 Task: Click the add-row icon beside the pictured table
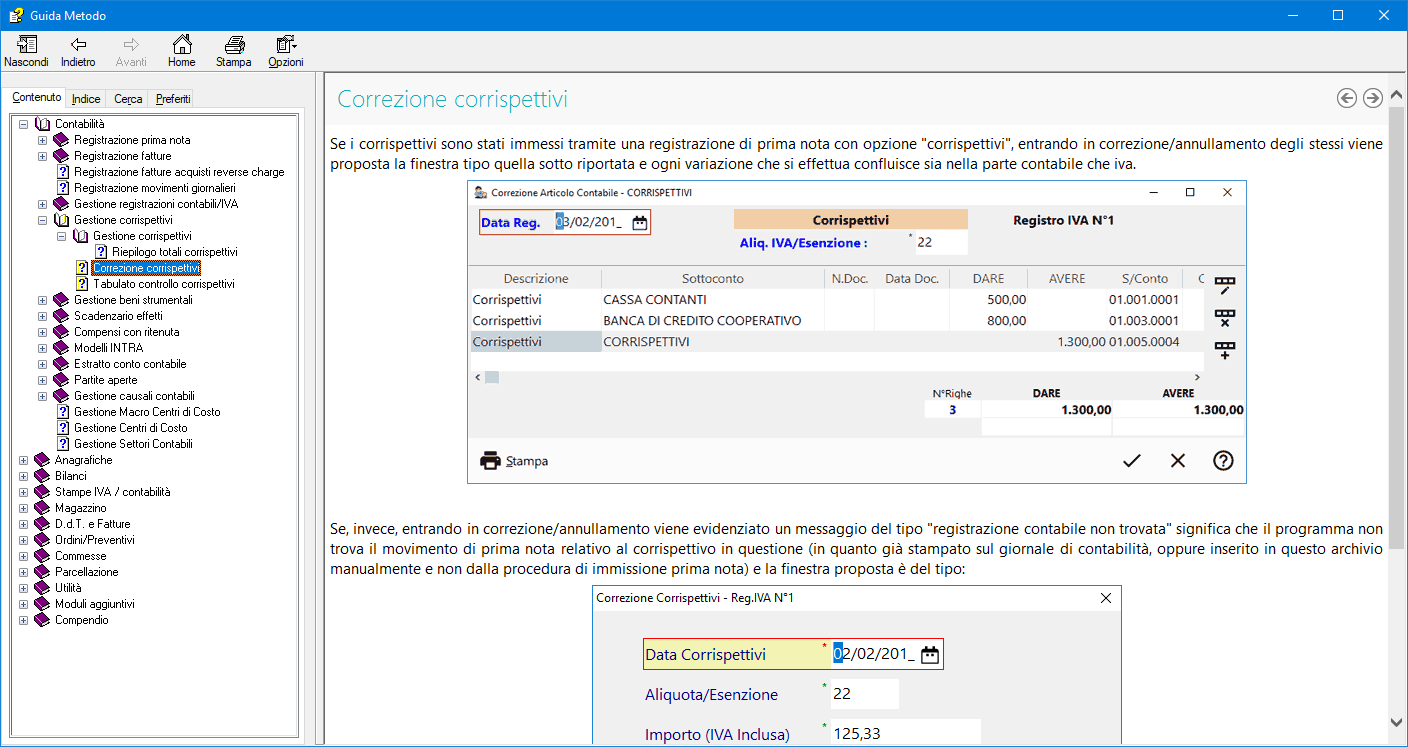1225,350
